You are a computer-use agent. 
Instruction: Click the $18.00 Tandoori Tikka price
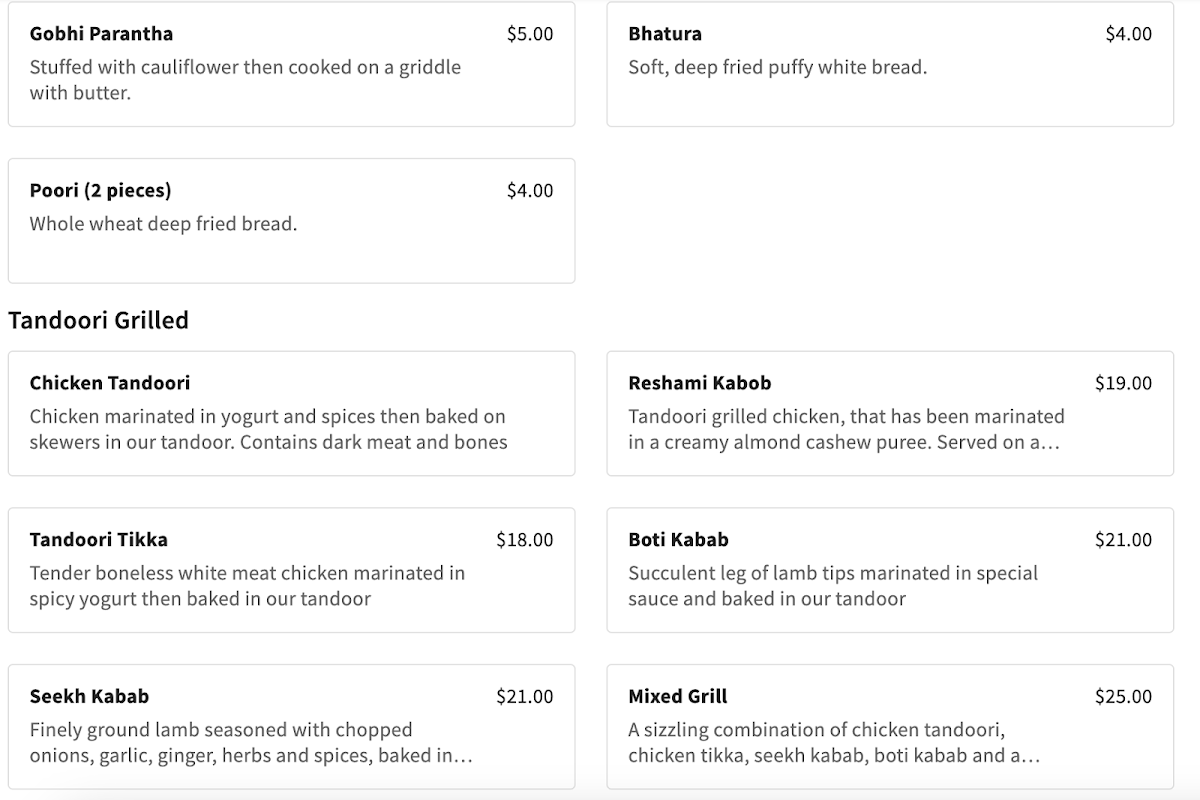pos(524,540)
